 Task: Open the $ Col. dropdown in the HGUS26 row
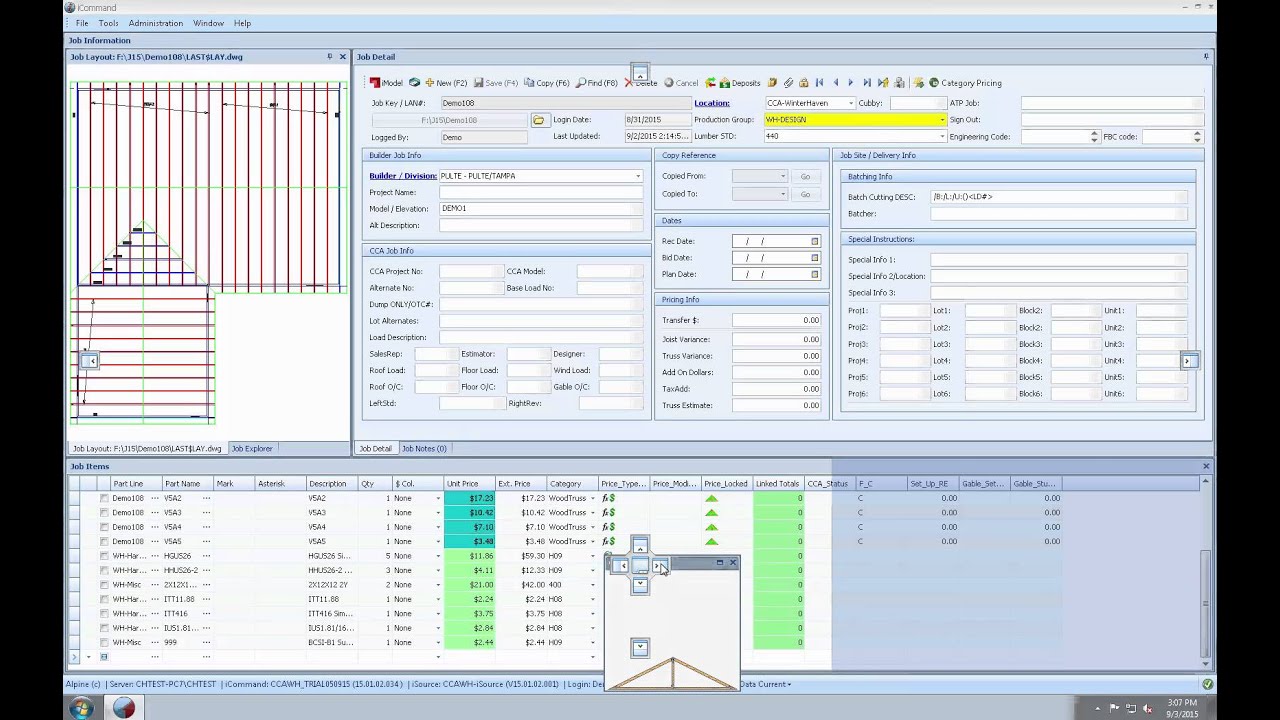coord(437,556)
